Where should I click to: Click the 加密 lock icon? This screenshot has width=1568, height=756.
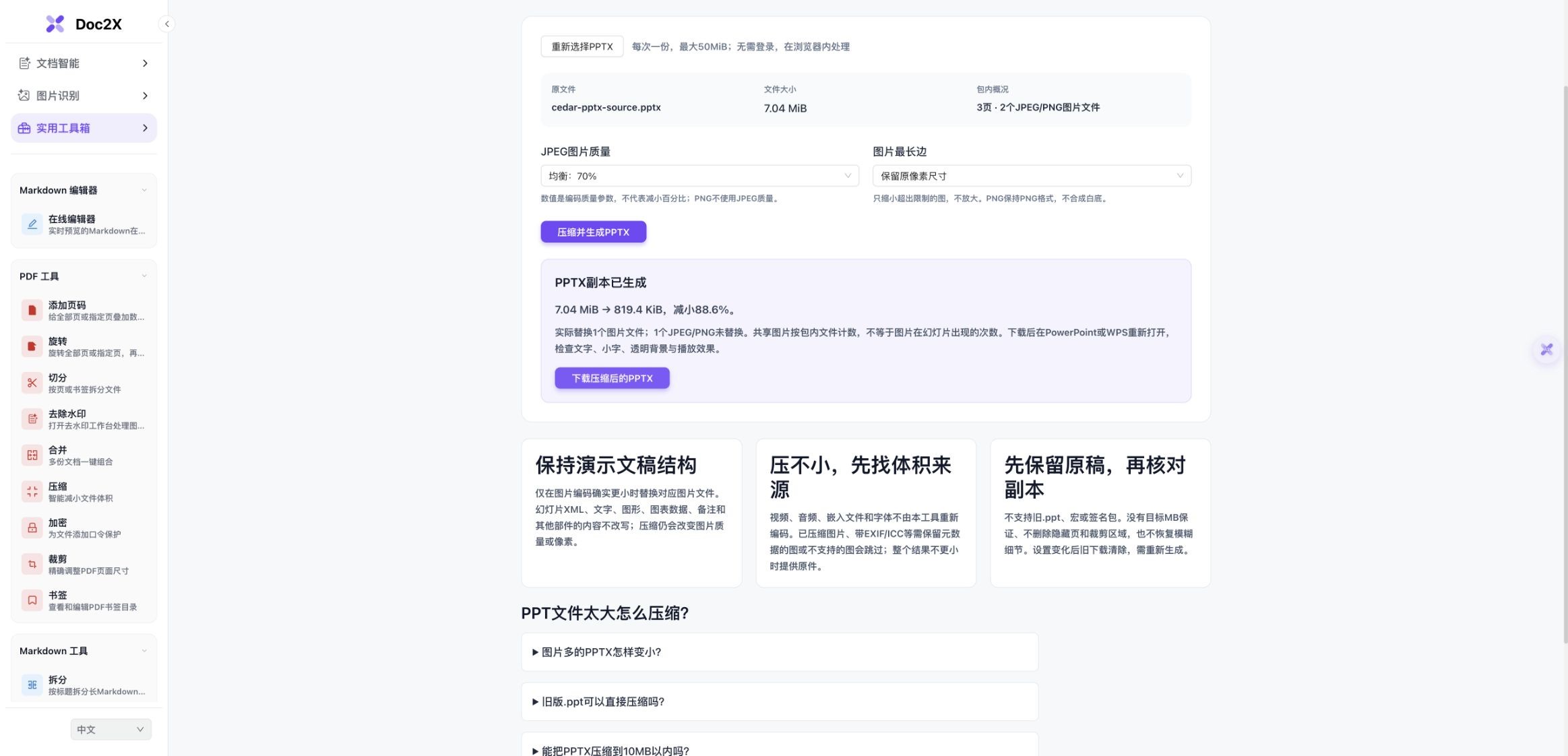[32, 528]
